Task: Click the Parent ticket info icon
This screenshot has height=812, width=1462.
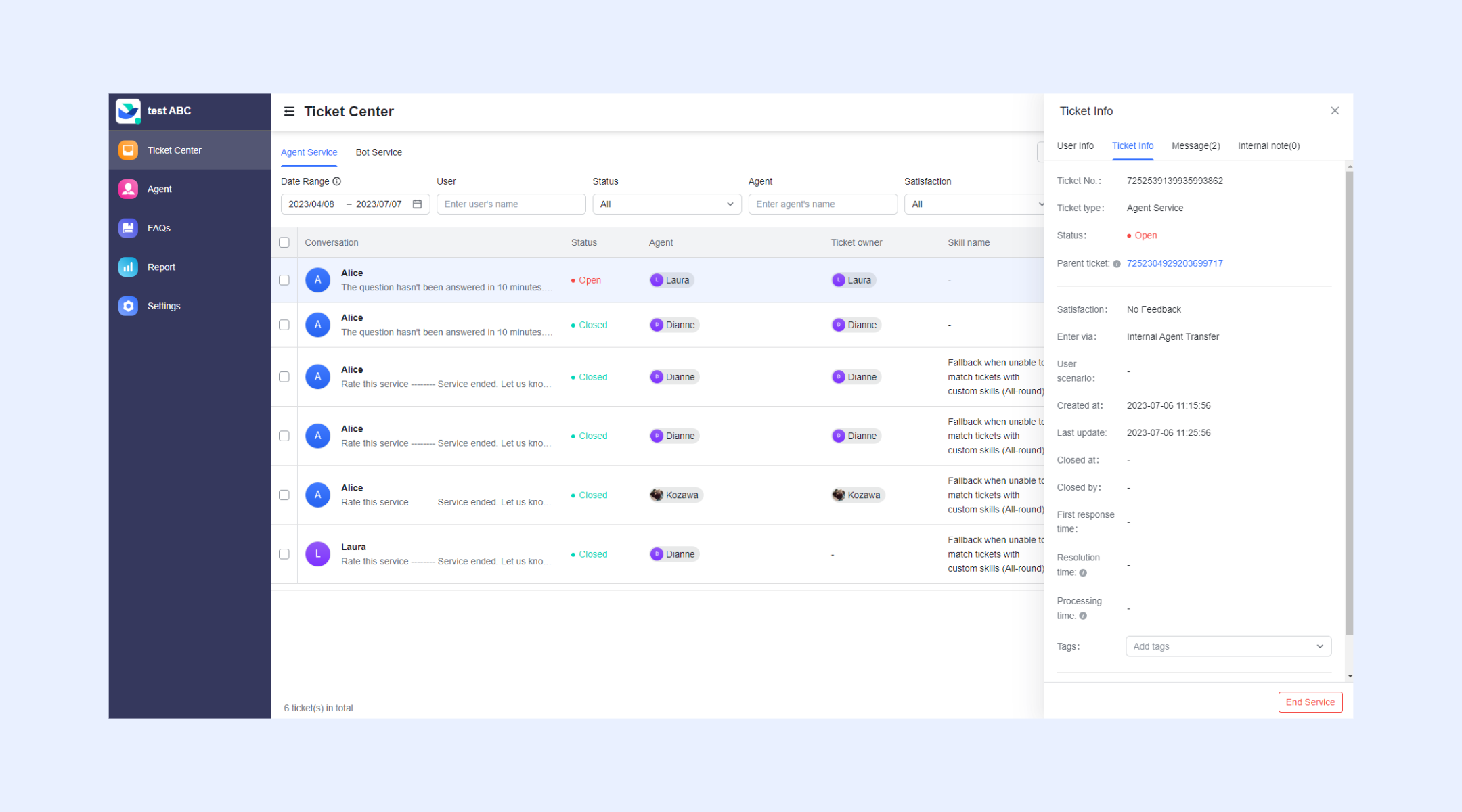Action: point(1117,264)
